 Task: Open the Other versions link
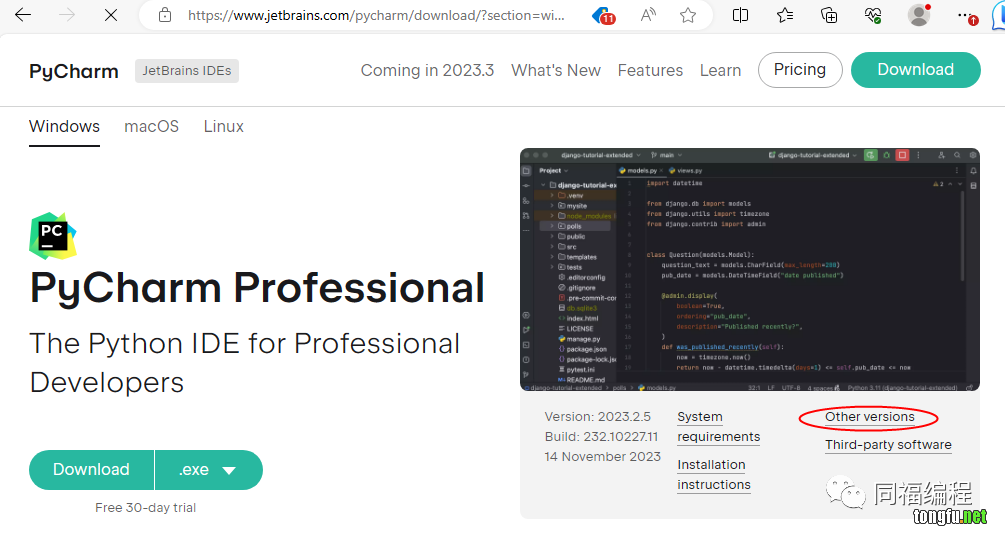click(x=870, y=417)
